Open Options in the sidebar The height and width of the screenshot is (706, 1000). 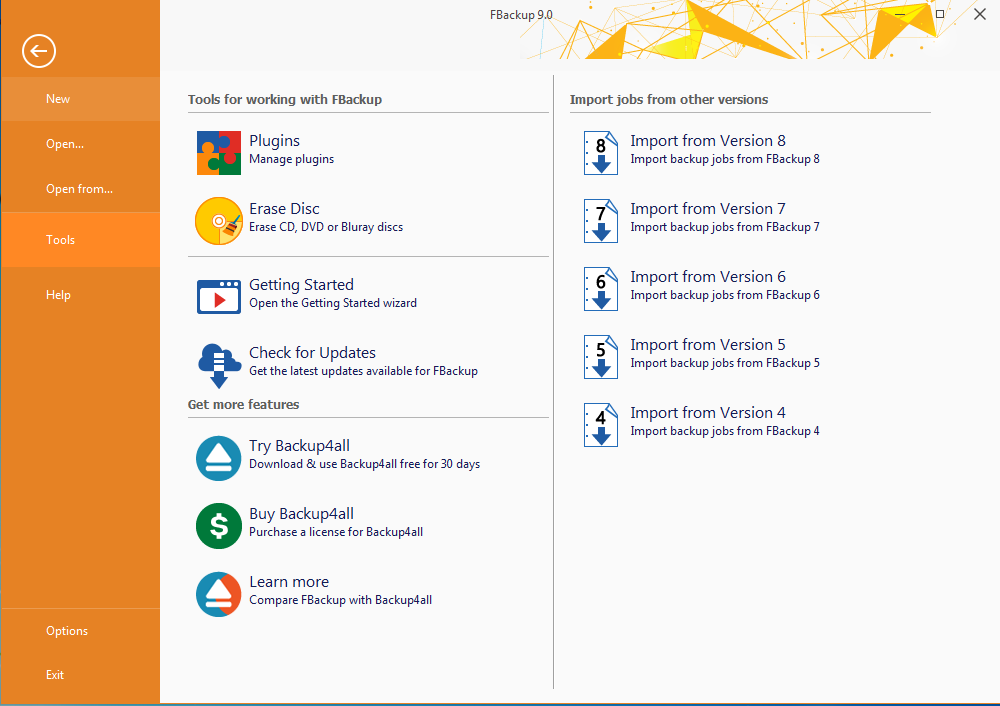pyautogui.click(x=80, y=631)
